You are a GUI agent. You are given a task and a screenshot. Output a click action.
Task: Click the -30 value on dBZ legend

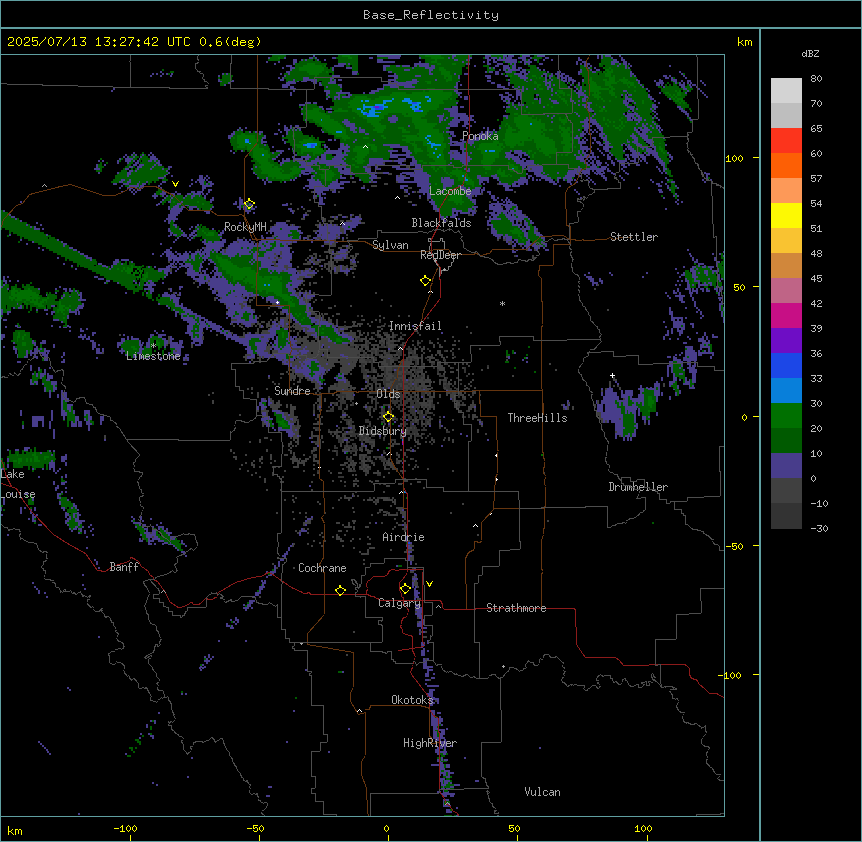point(819,528)
